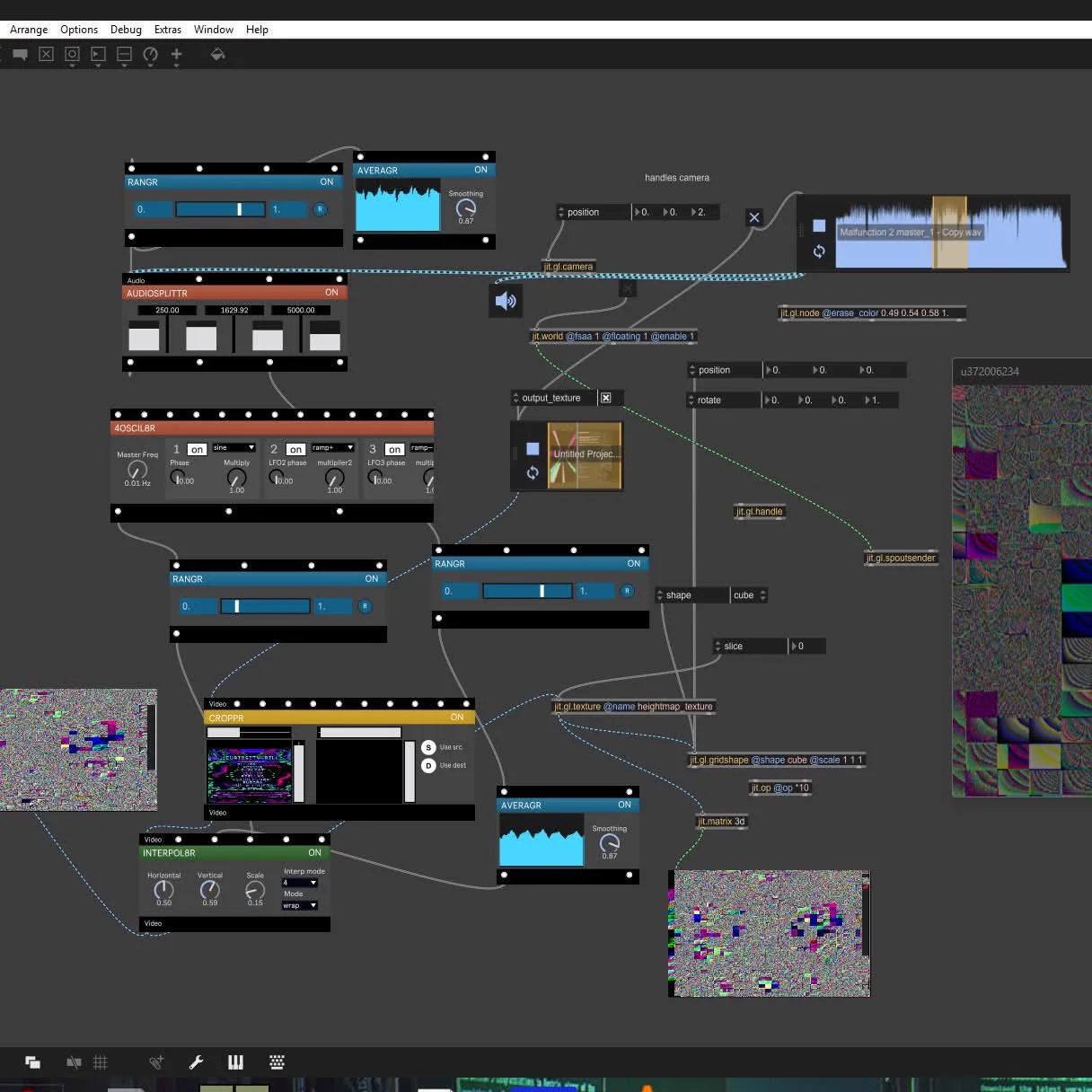Image resolution: width=1092 pixels, height=1092 pixels.
Task: Adjust the 4OSCIL8R Master Freq dial
Action: (x=137, y=470)
